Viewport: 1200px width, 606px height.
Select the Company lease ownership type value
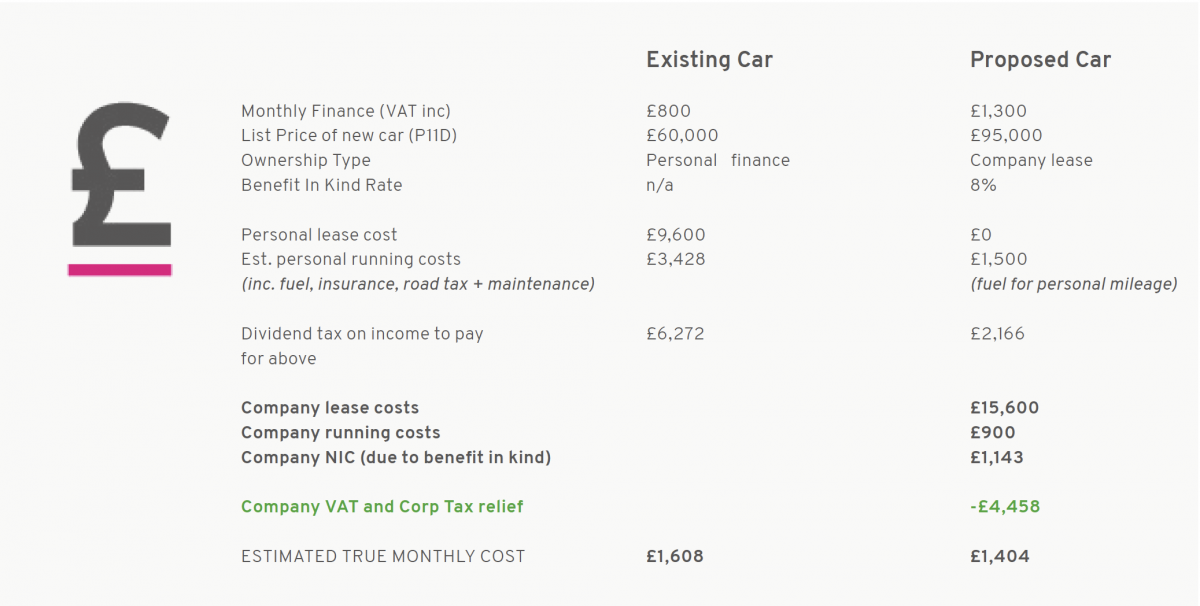click(x=1031, y=160)
